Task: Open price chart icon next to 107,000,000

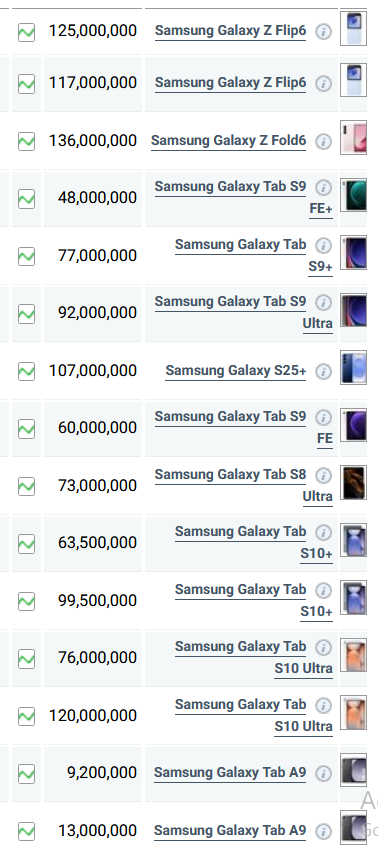Action: tap(26, 371)
